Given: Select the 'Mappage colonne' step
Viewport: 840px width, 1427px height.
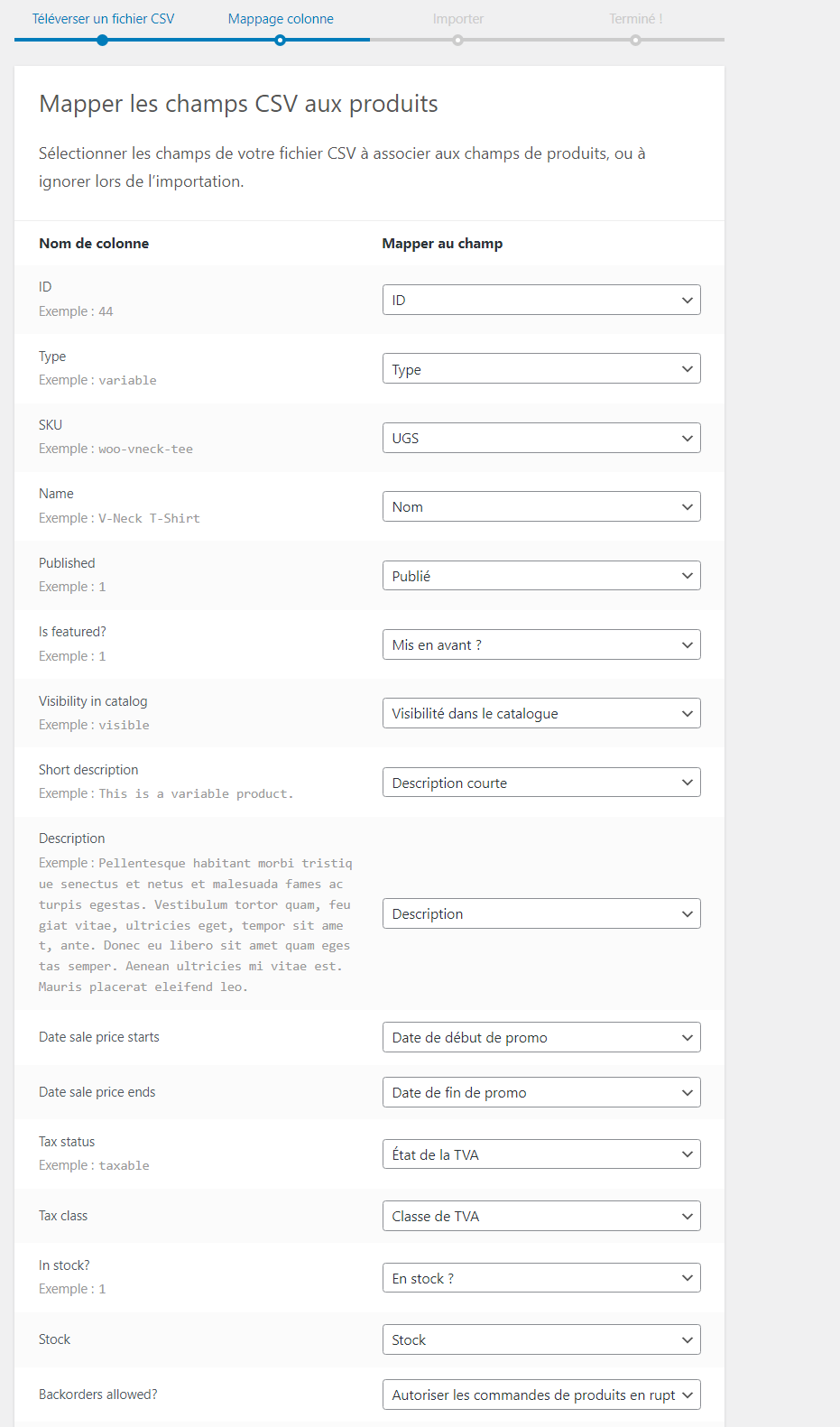Looking at the screenshot, I should (281, 19).
